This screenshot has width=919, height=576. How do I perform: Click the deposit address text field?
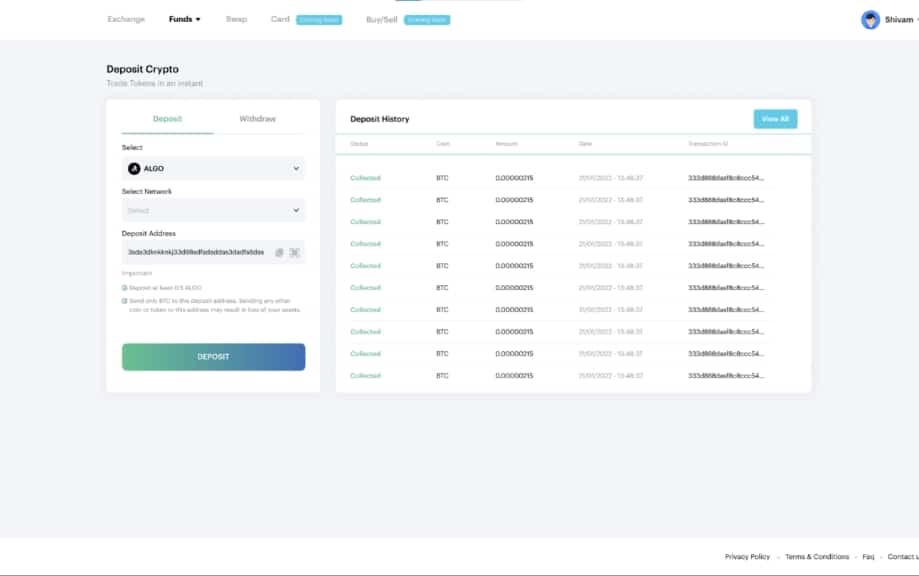196,252
